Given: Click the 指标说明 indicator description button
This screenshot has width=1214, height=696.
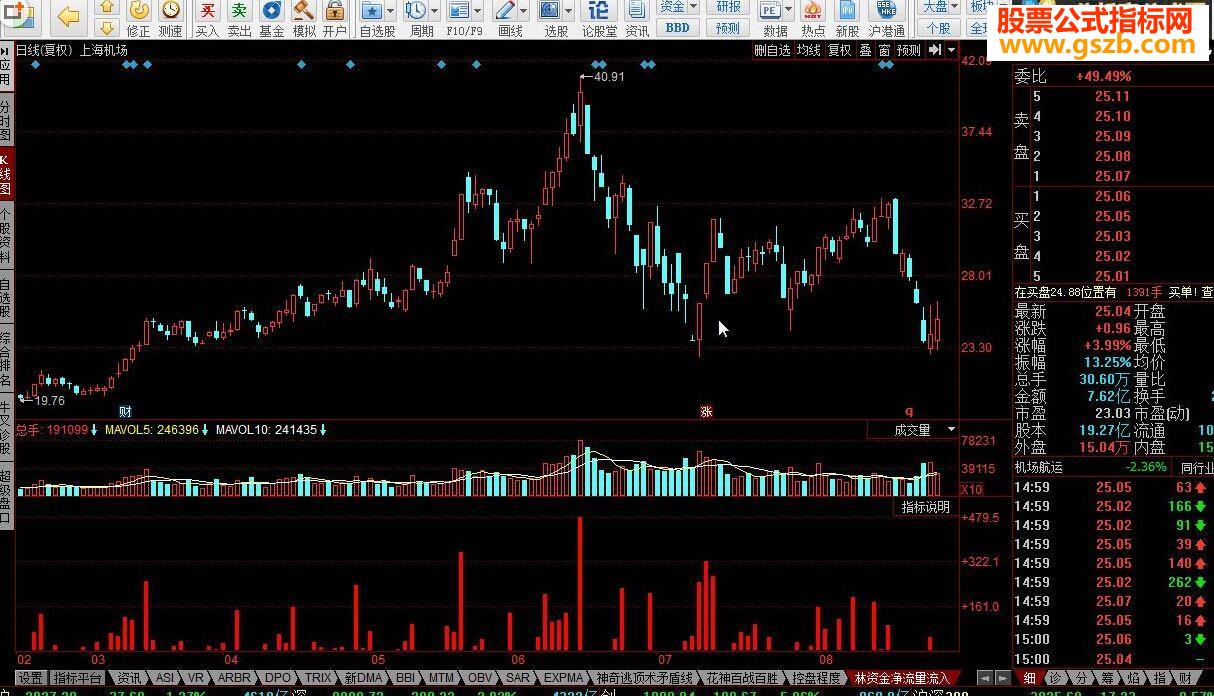Looking at the screenshot, I should tap(925, 507).
